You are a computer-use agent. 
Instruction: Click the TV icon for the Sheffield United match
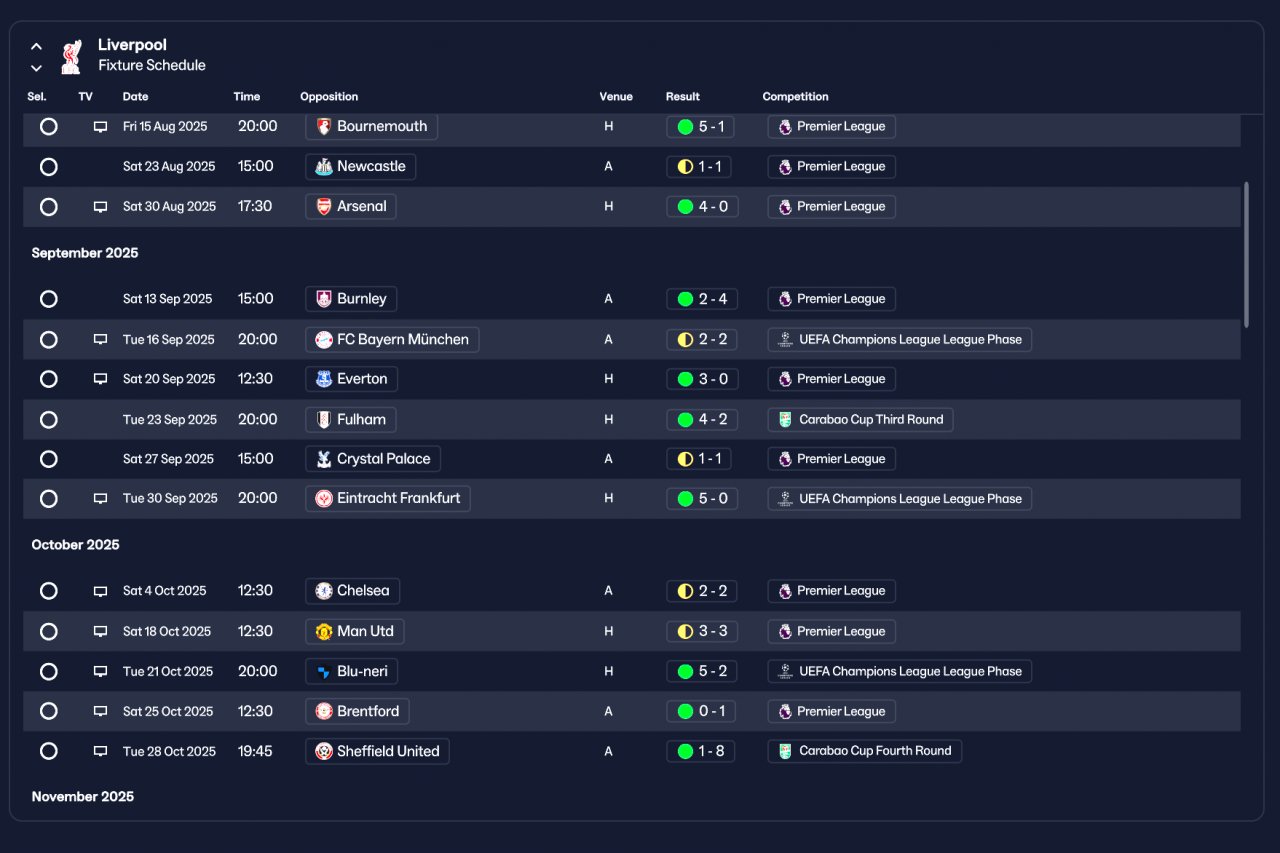100,751
